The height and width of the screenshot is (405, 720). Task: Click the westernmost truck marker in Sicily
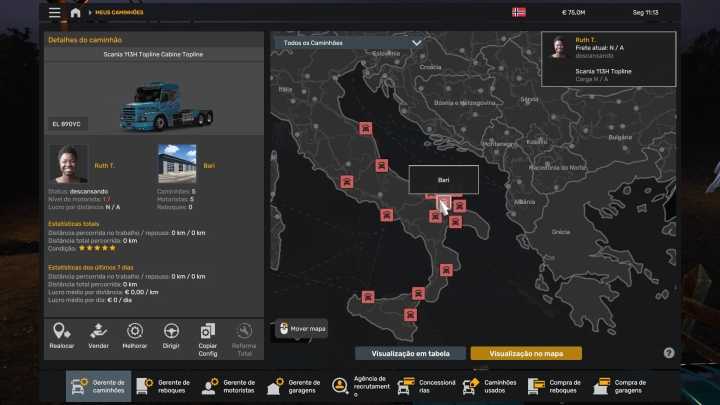368,297
